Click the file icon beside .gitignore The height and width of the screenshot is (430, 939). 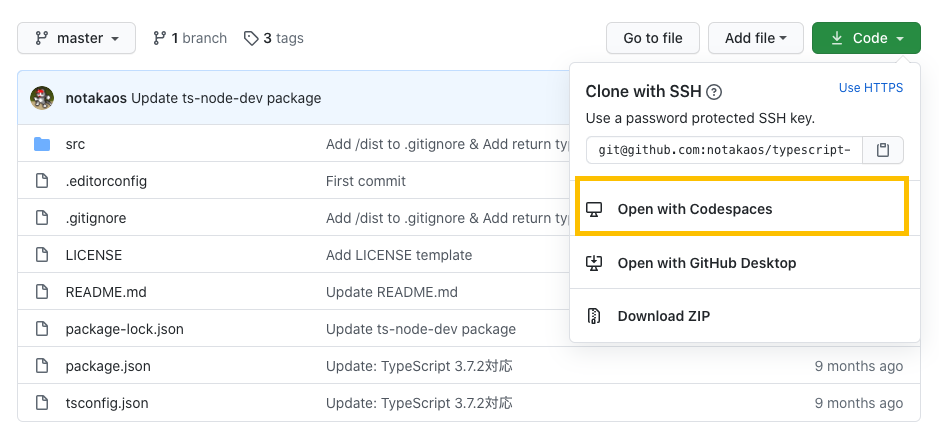tap(42, 218)
